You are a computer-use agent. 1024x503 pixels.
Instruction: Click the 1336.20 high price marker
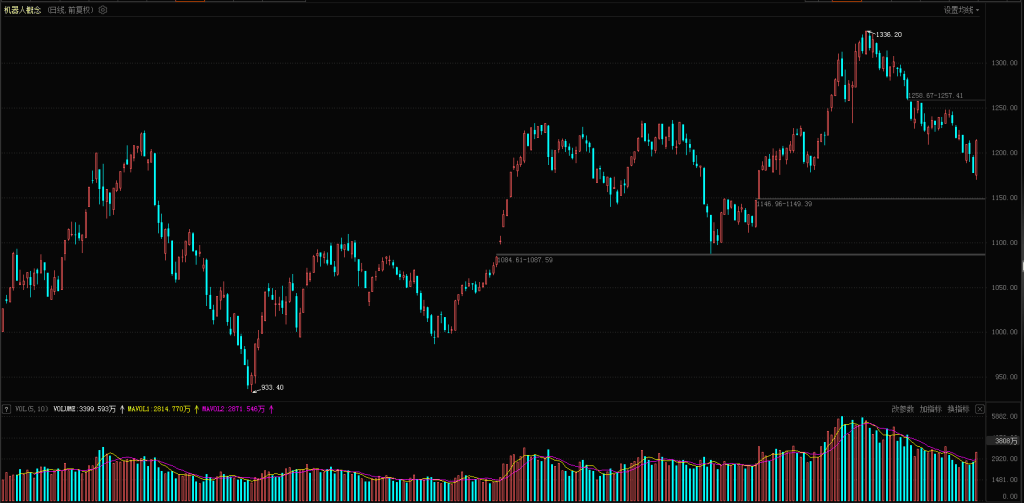887,35
